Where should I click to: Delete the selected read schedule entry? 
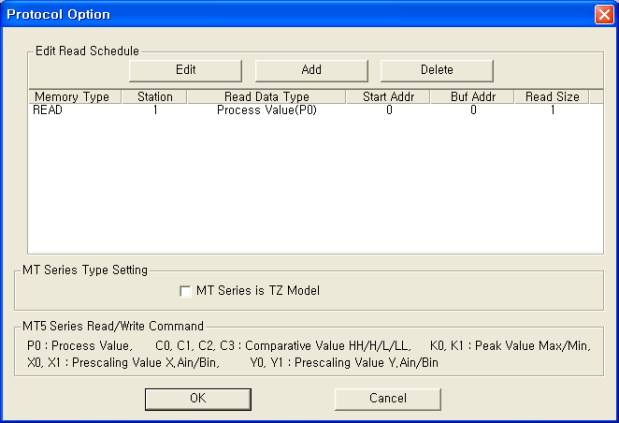(436, 70)
